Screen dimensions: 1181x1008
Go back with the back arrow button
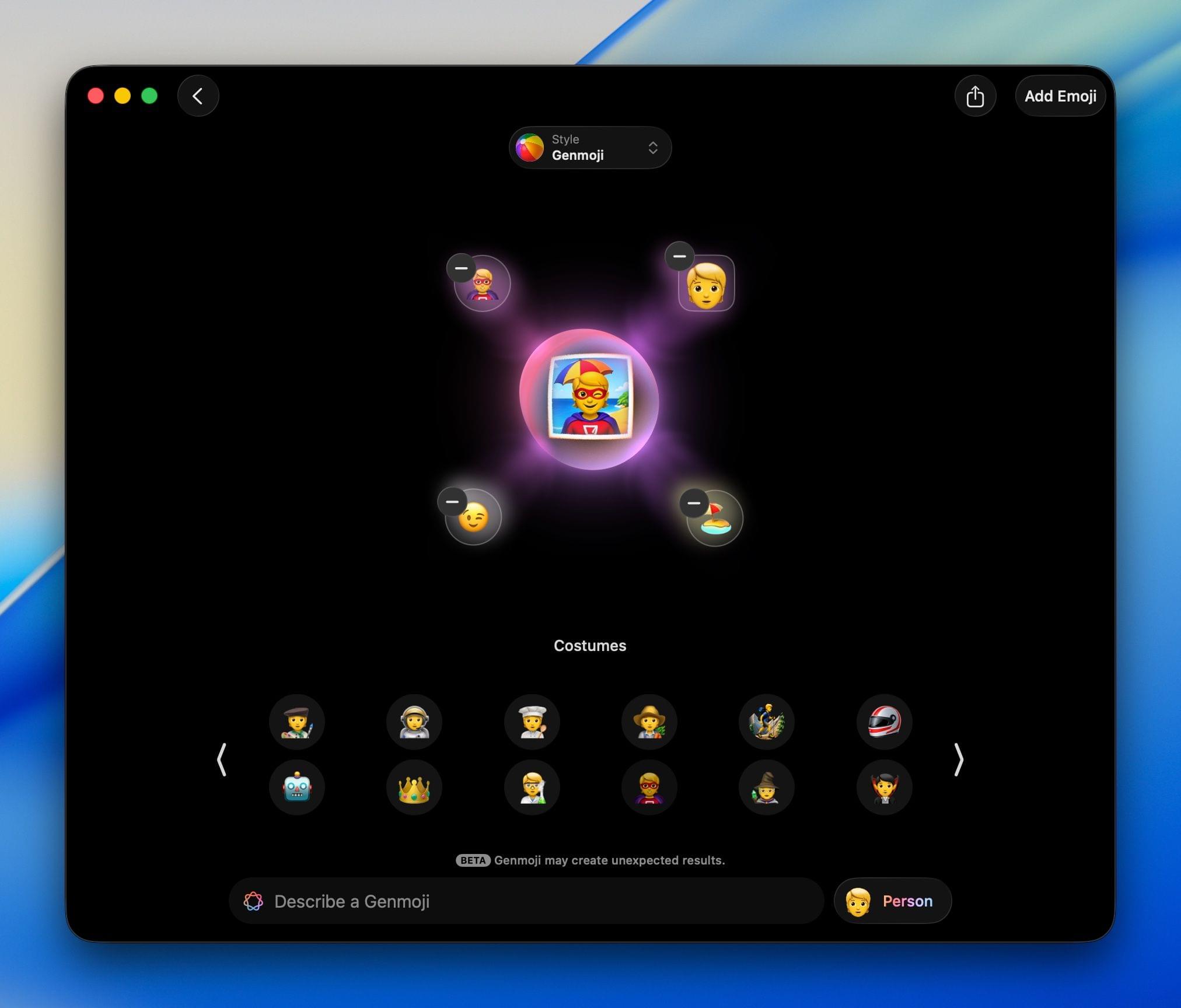click(198, 96)
